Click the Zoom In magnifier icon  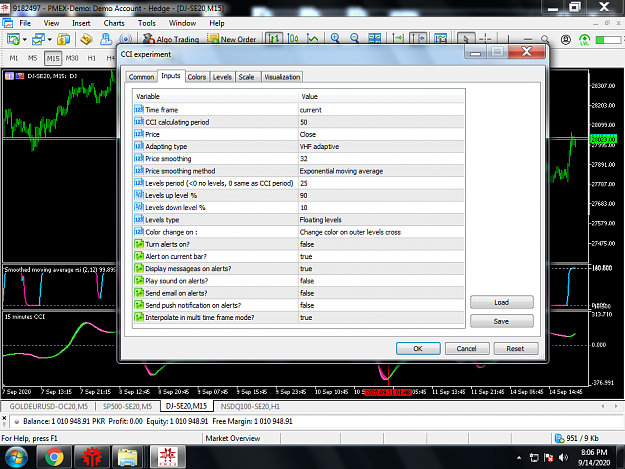pyautogui.click(x=335, y=39)
